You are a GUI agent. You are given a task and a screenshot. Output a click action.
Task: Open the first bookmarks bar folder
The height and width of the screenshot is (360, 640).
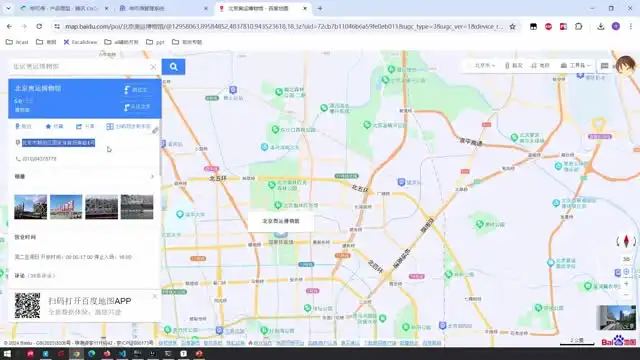(x=17, y=42)
